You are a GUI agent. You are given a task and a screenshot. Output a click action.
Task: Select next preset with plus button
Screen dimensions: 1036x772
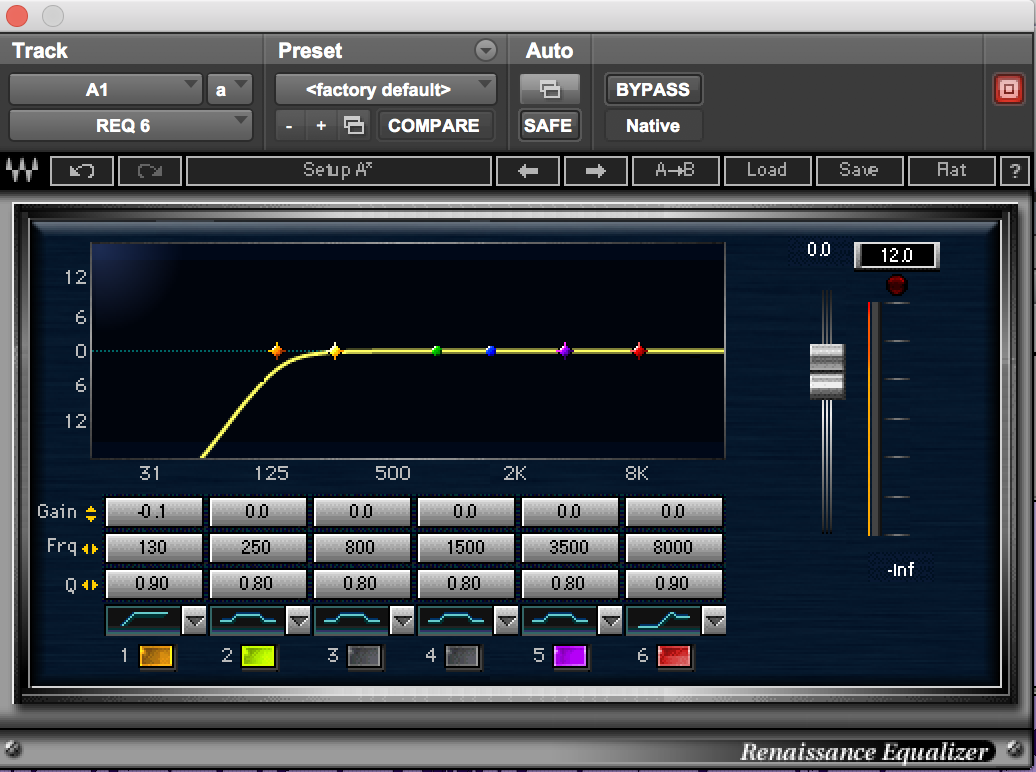coord(321,126)
